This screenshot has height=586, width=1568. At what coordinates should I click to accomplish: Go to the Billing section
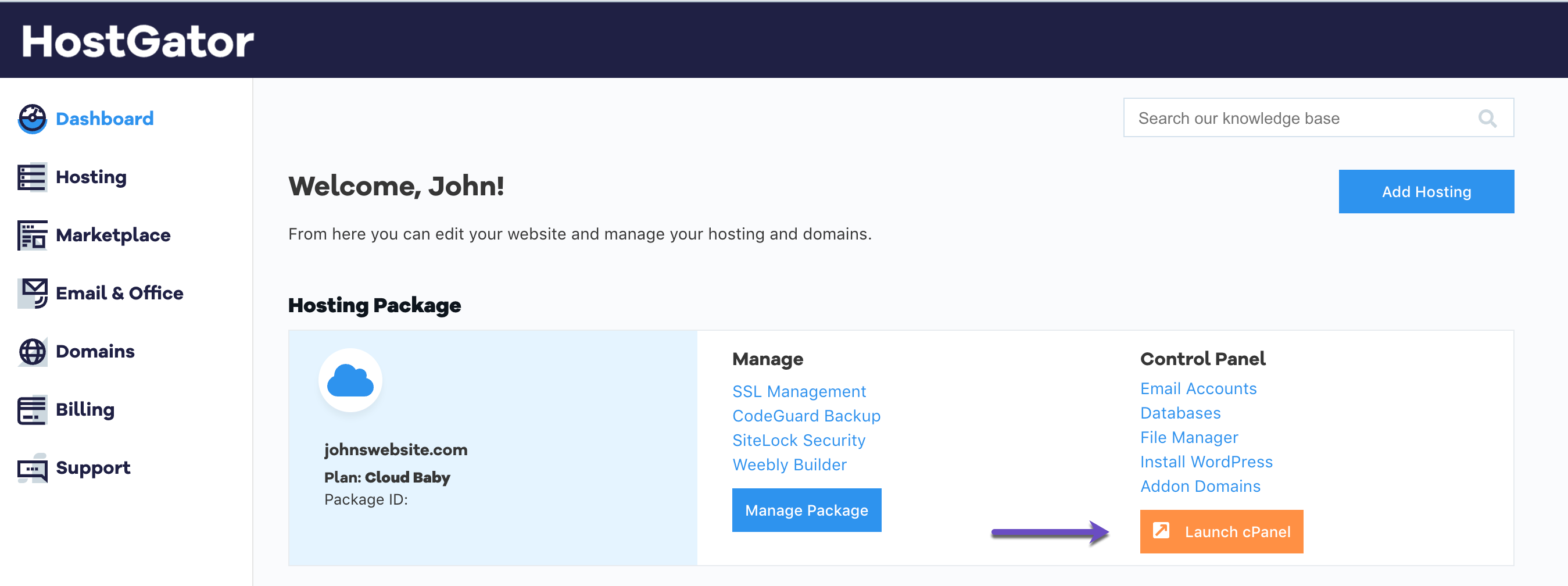tap(85, 409)
